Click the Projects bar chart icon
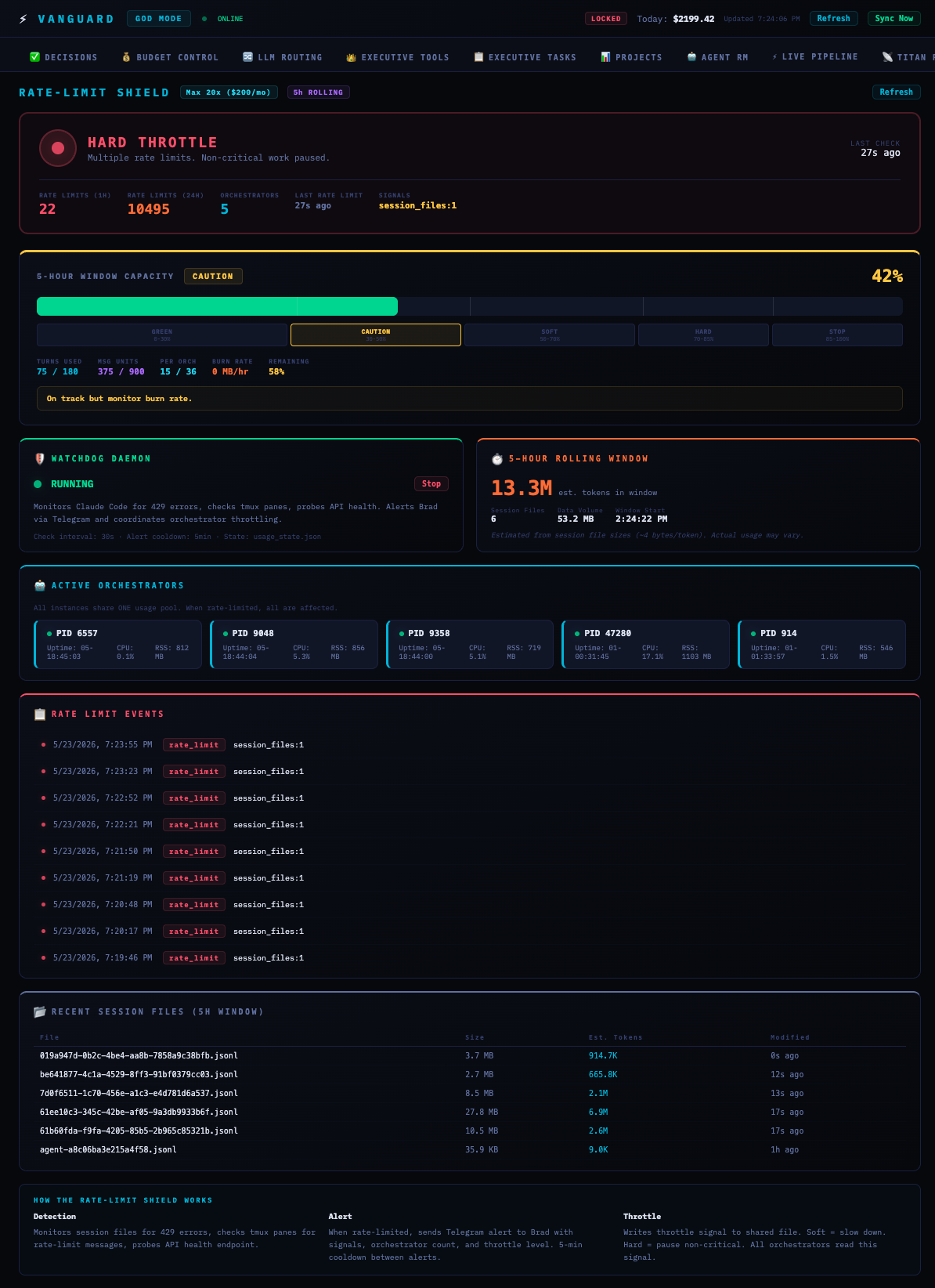935x1288 pixels. click(605, 57)
